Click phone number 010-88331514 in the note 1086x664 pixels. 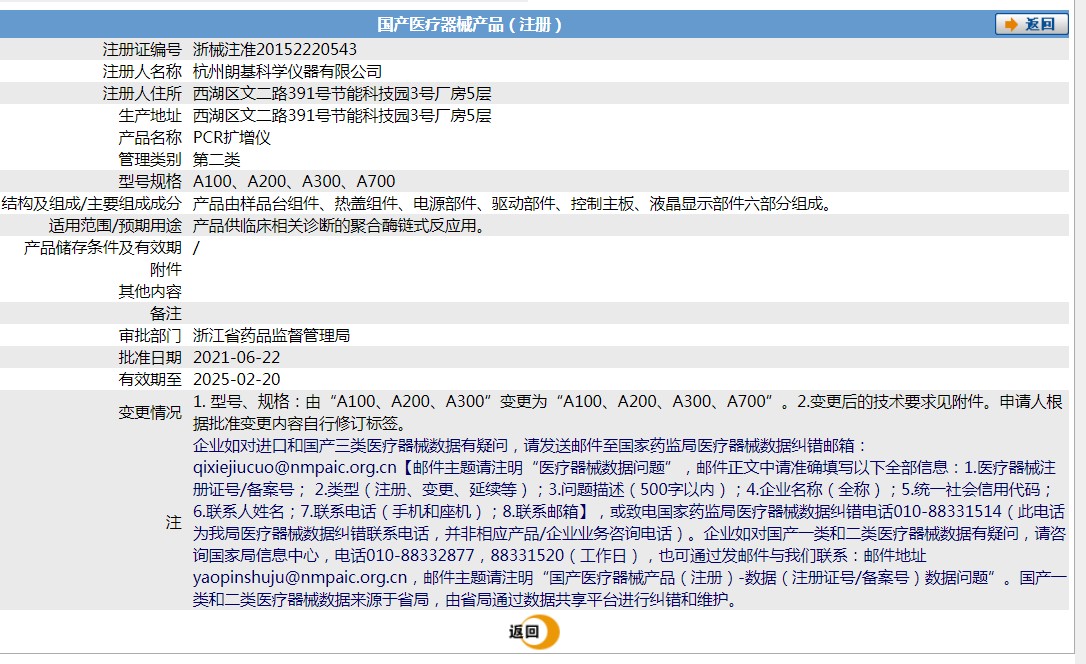click(947, 512)
